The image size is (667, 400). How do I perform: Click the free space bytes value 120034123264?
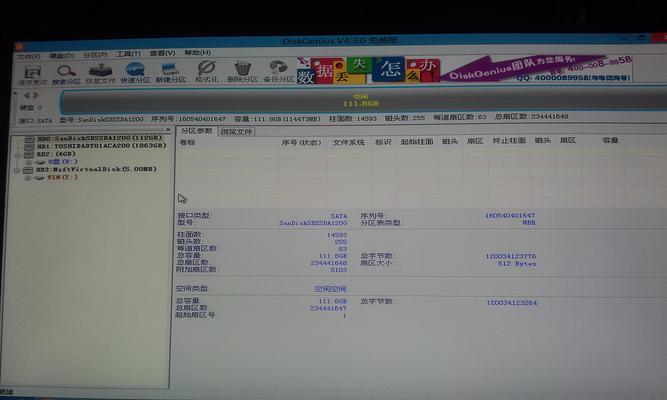pos(511,303)
